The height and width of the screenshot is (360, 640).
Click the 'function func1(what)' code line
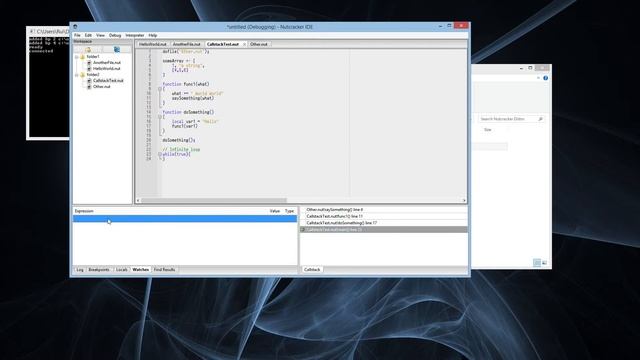coord(186,84)
